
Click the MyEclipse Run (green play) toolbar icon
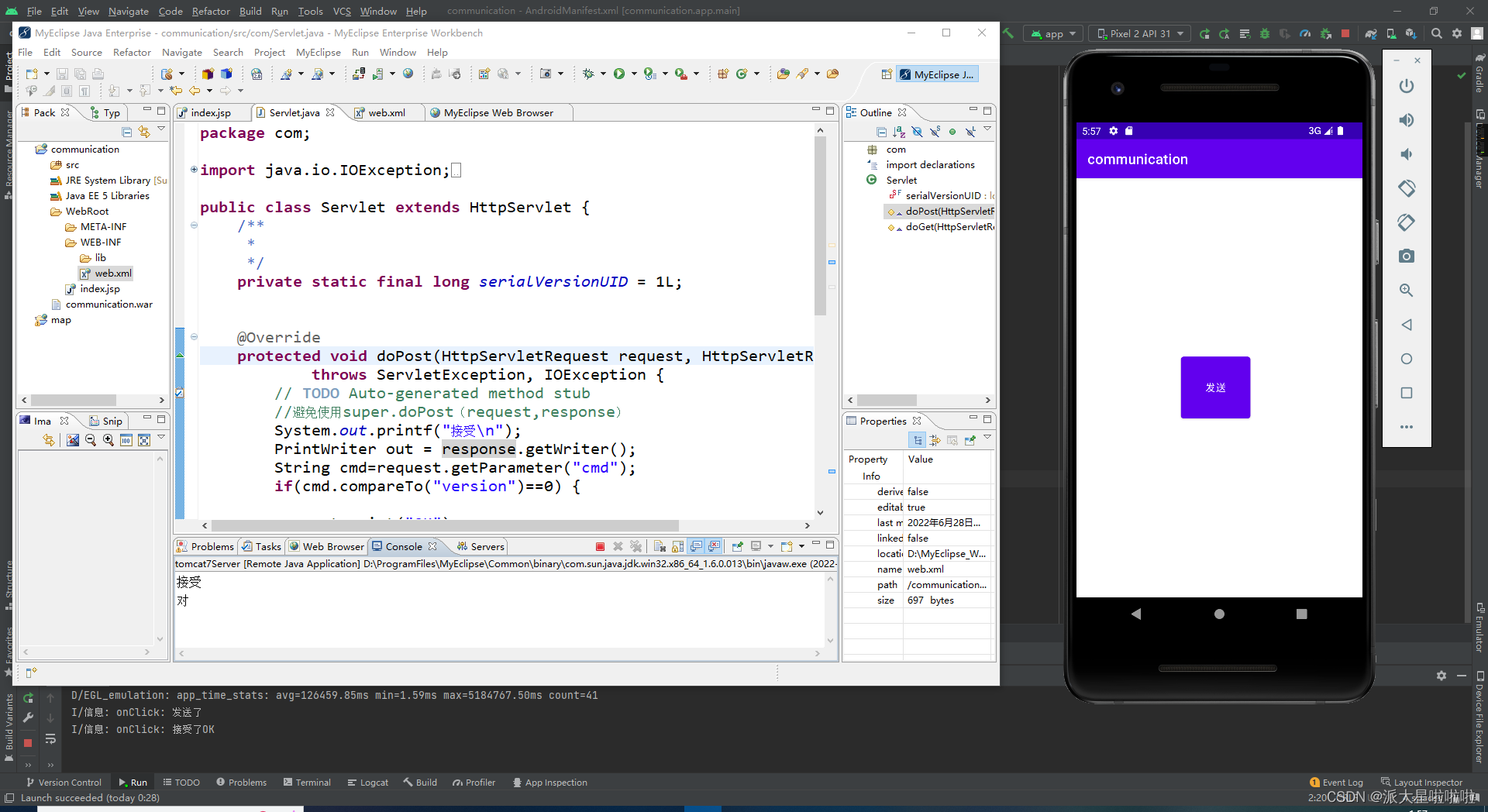coord(619,74)
